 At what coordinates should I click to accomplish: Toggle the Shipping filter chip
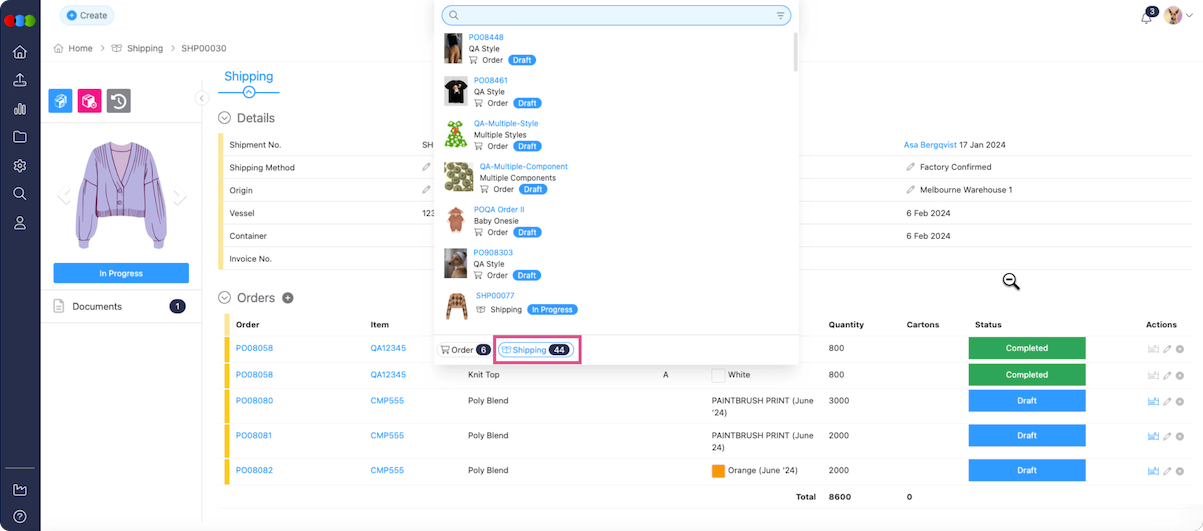[x=535, y=350]
